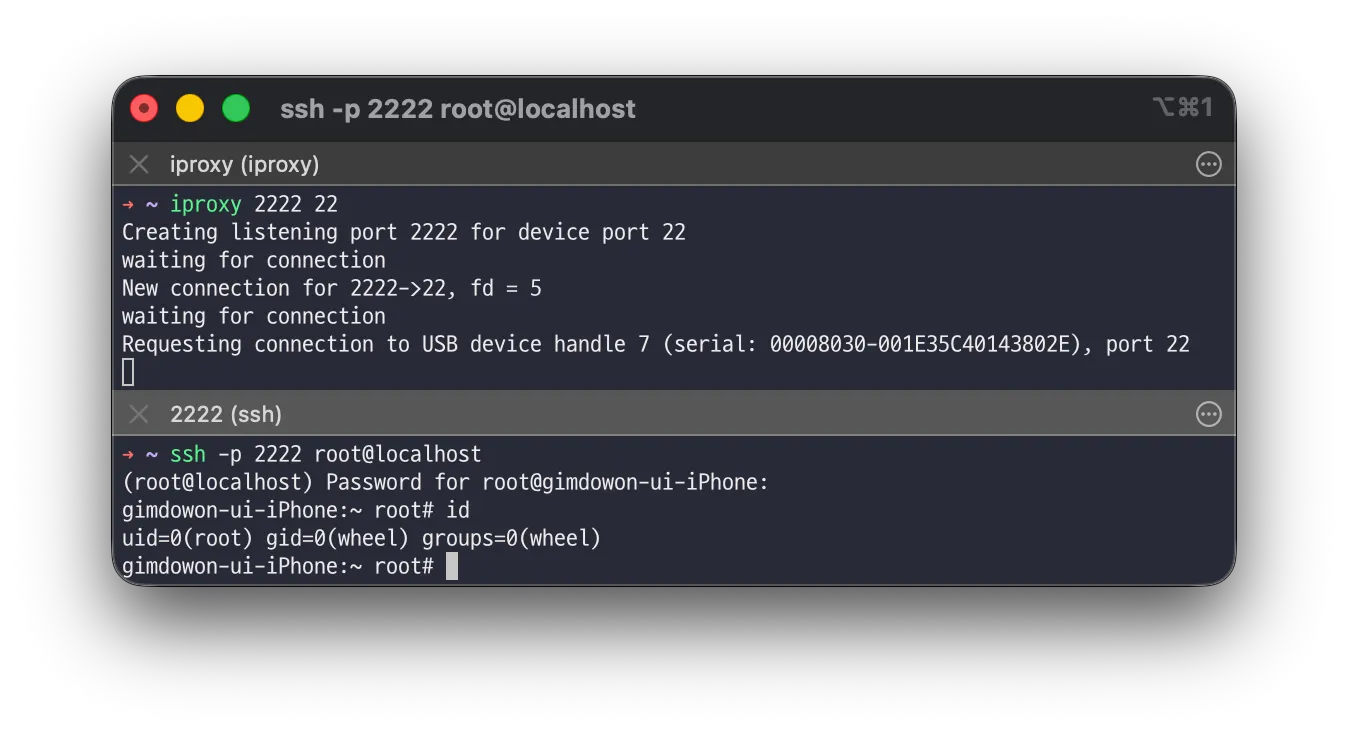The image size is (1348, 734).
Task: Click the solid block cursor at root# prompt
Action: point(452,566)
